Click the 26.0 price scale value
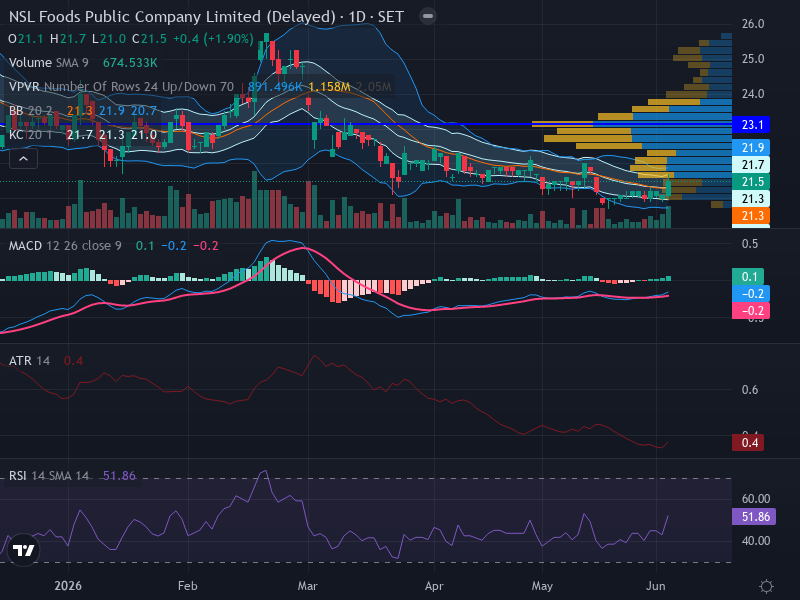The height and width of the screenshot is (600, 800). coord(753,24)
